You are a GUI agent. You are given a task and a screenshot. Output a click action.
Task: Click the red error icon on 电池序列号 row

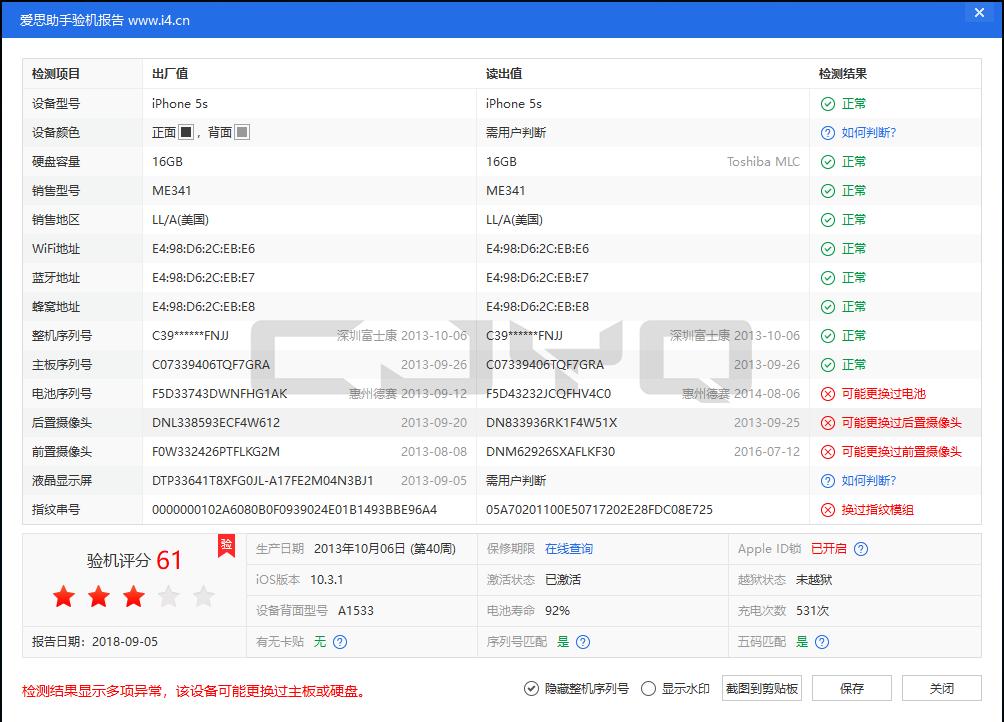[x=825, y=393]
